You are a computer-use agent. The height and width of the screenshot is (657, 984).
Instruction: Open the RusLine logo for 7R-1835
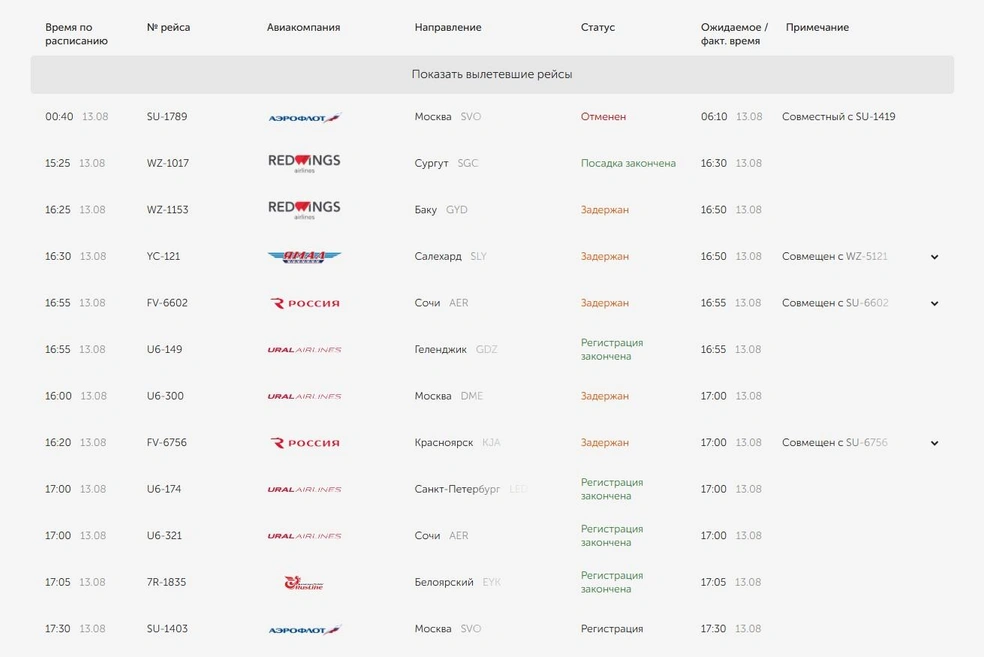[x=304, y=583]
